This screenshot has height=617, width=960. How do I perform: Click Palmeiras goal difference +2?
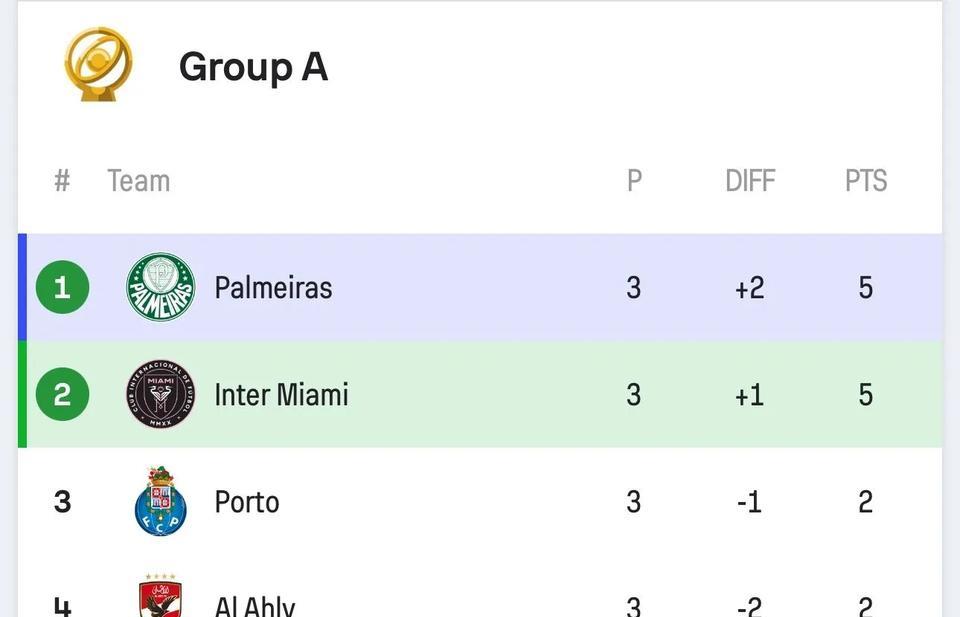click(750, 288)
